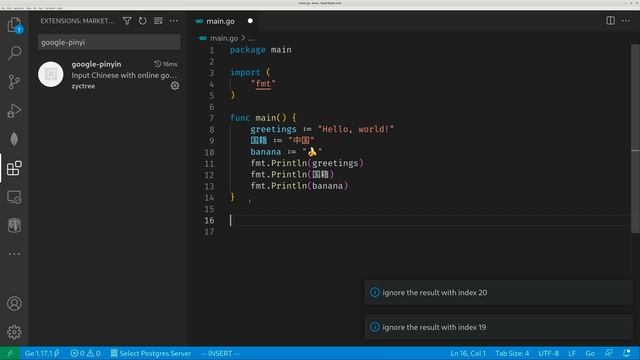
Task: Click the "fmt" import string
Action: click(x=263, y=84)
